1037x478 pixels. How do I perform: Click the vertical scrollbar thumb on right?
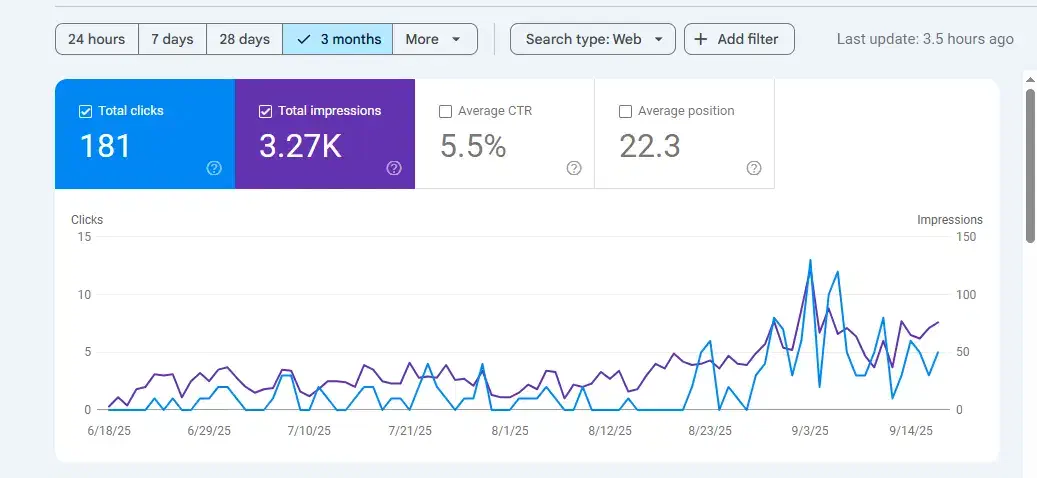pyautogui.click(x=1030, y=165)
